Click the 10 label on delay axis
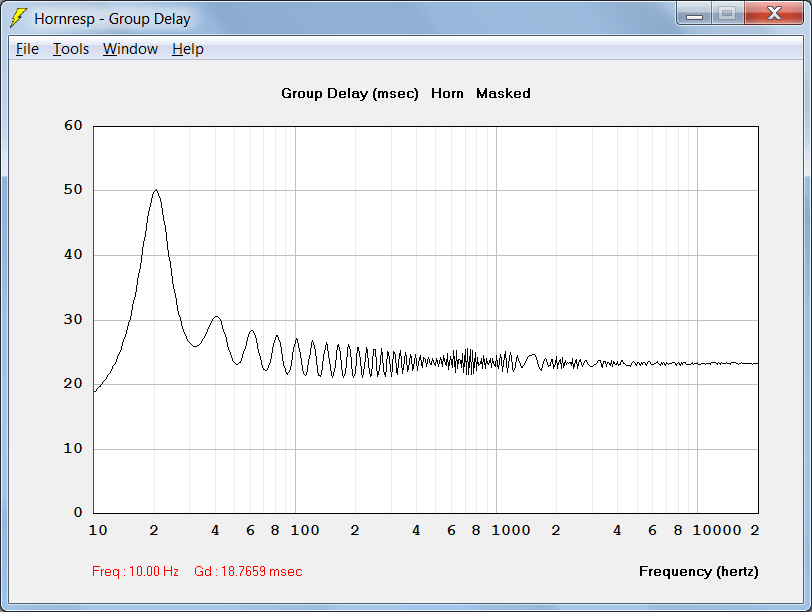812x612 pixels. (x=73, y=448)
